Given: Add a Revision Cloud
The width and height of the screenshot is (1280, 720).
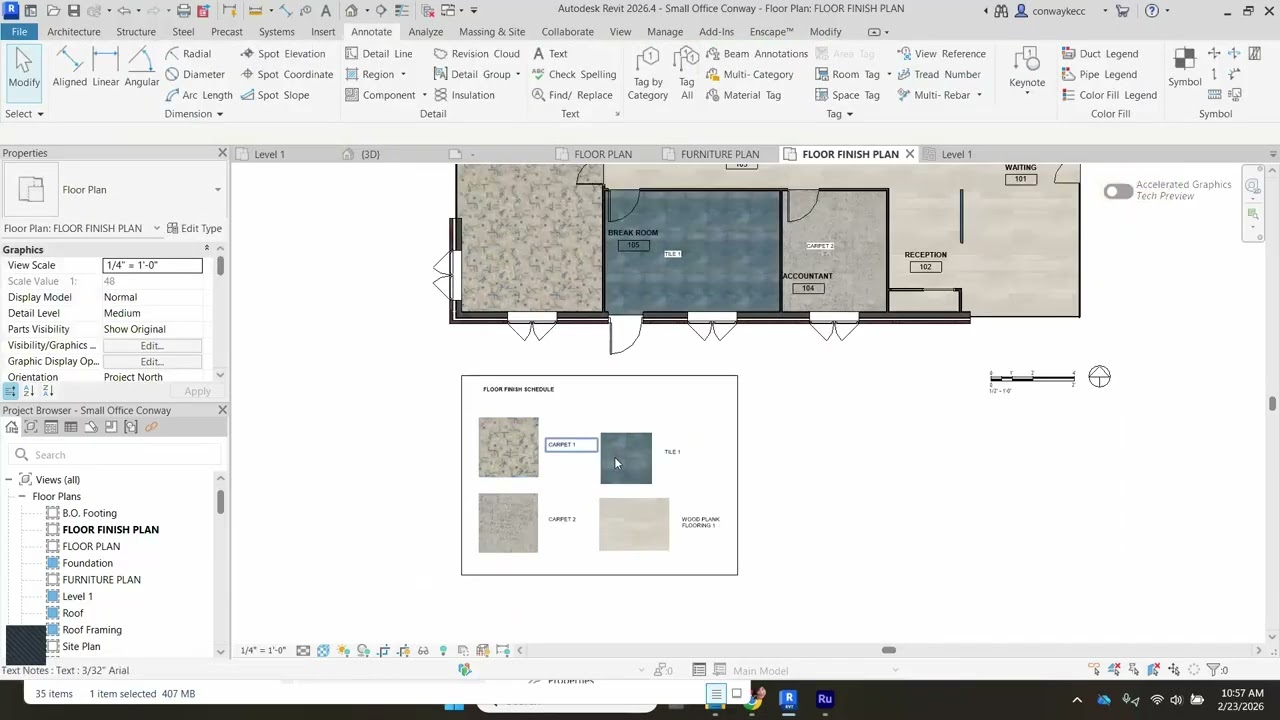Looking at the screenshot, I should 476,54.
